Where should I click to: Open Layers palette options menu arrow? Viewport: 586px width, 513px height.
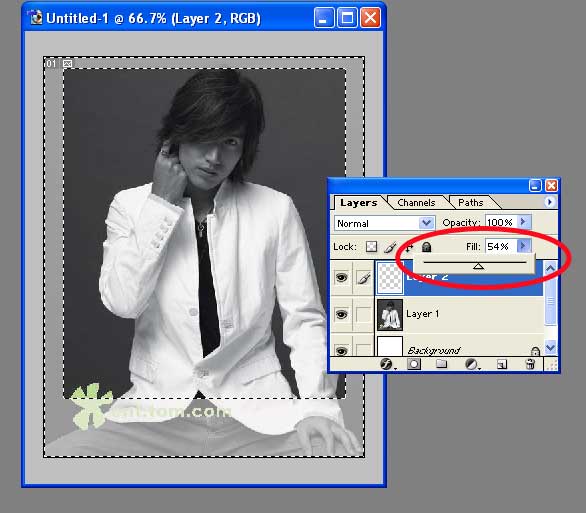pyautogui.click(x=549, y=202)
